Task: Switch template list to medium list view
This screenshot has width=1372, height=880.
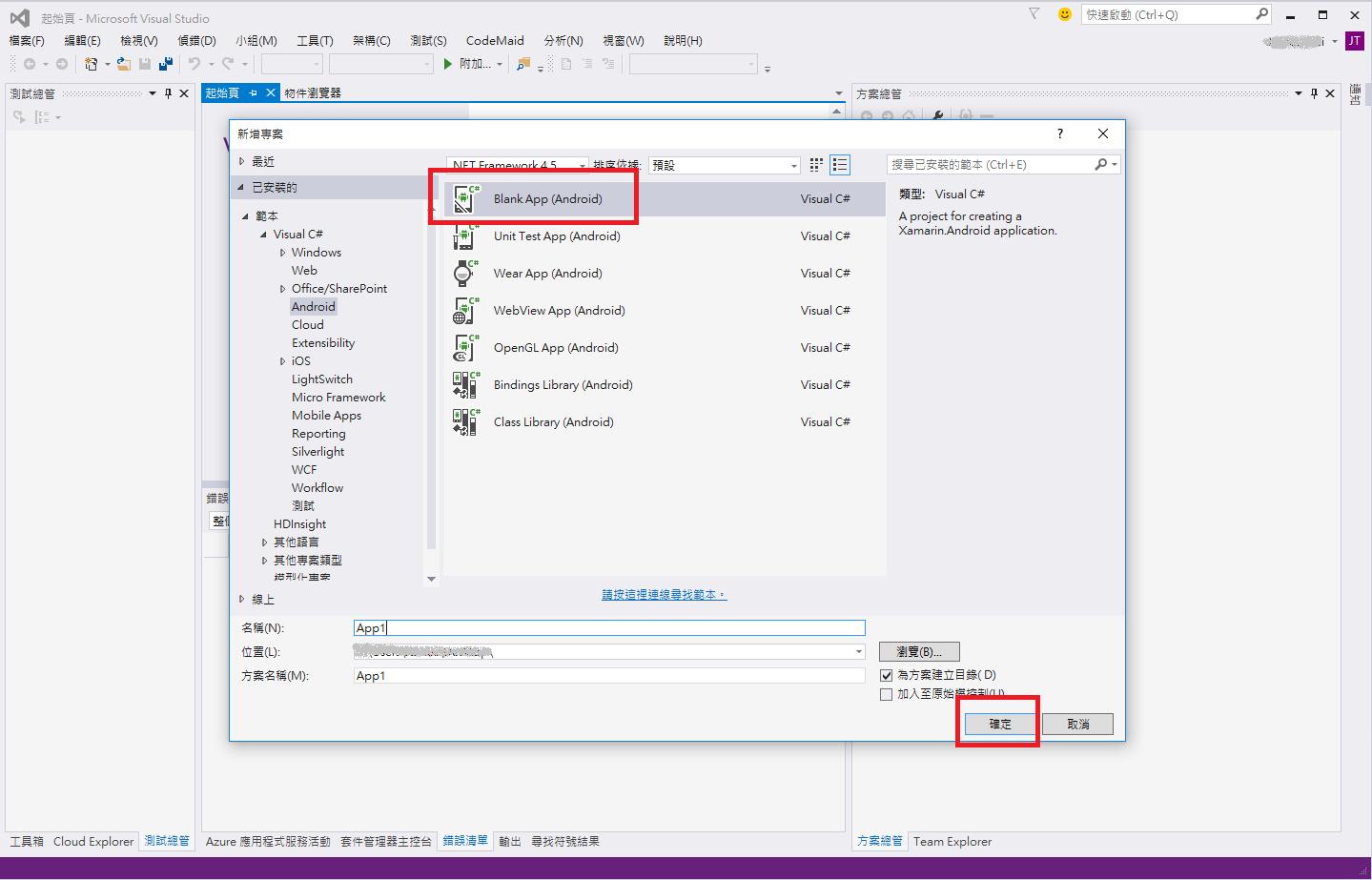Action: 840,165
